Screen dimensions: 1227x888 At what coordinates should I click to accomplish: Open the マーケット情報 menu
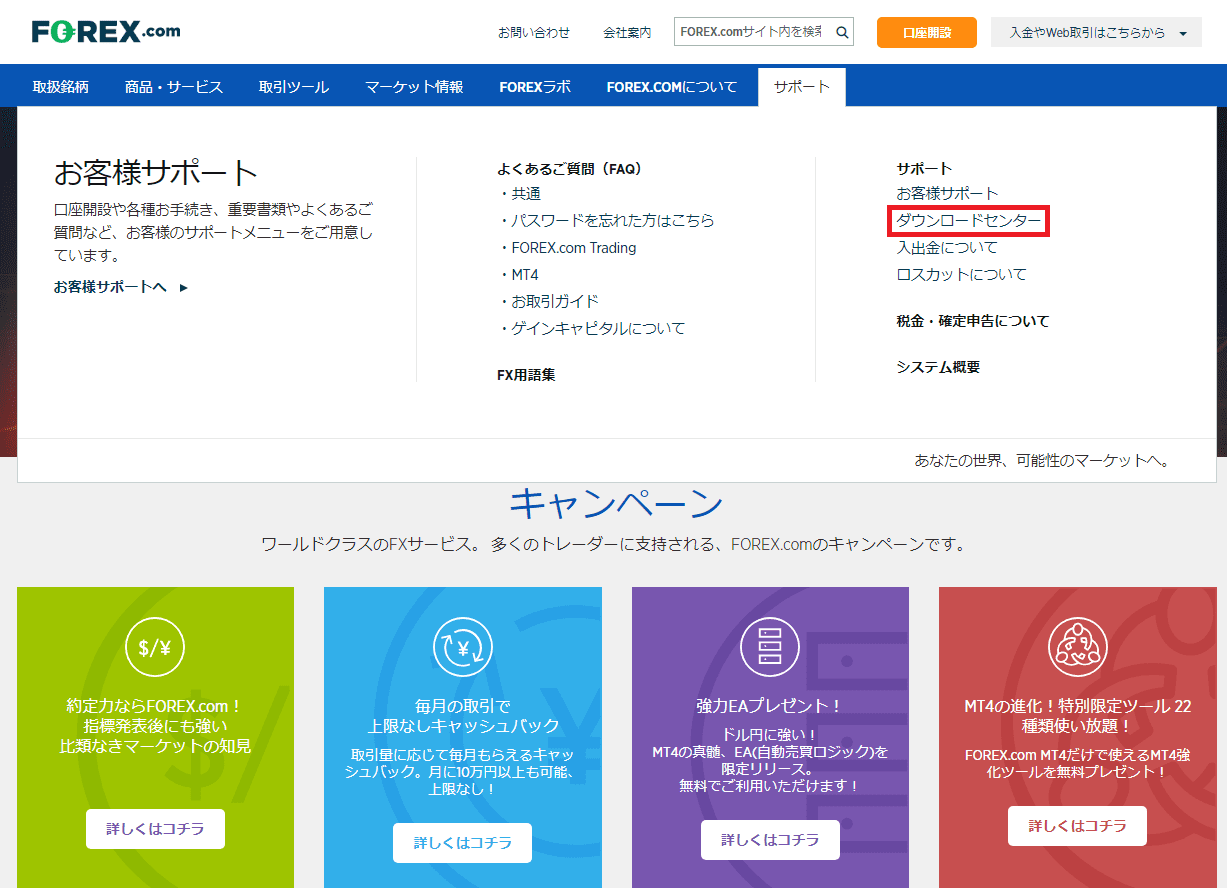click(x=414, y=87)
